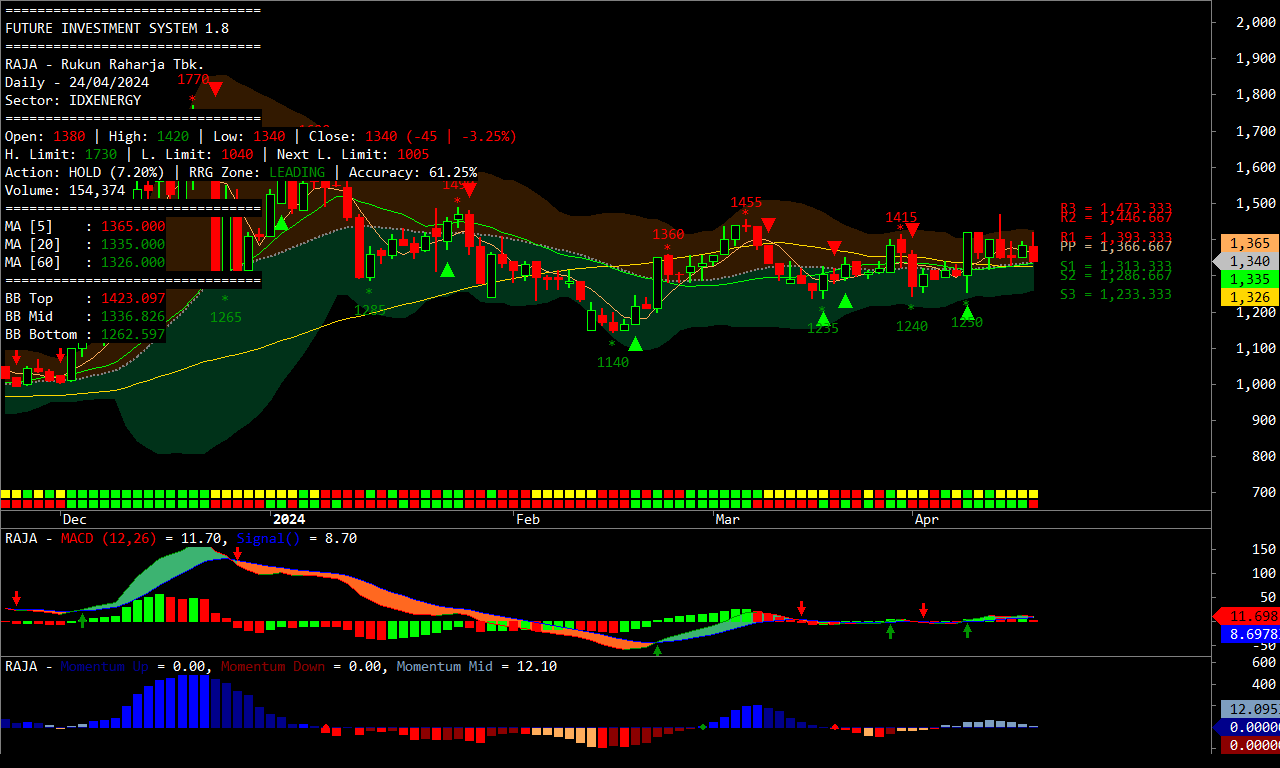Click the Feb label on the date axis
1280x768 pixels.
[x=528, y=520]
